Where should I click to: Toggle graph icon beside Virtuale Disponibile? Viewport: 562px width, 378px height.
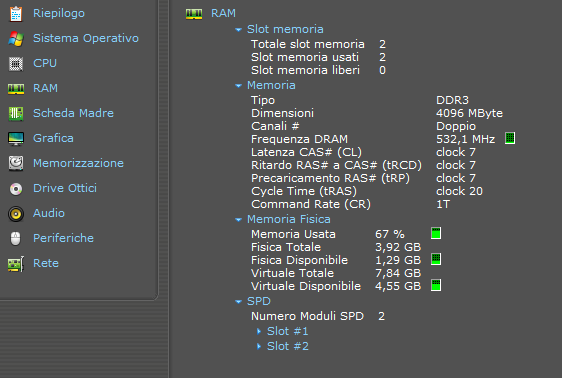click(436, 285)
